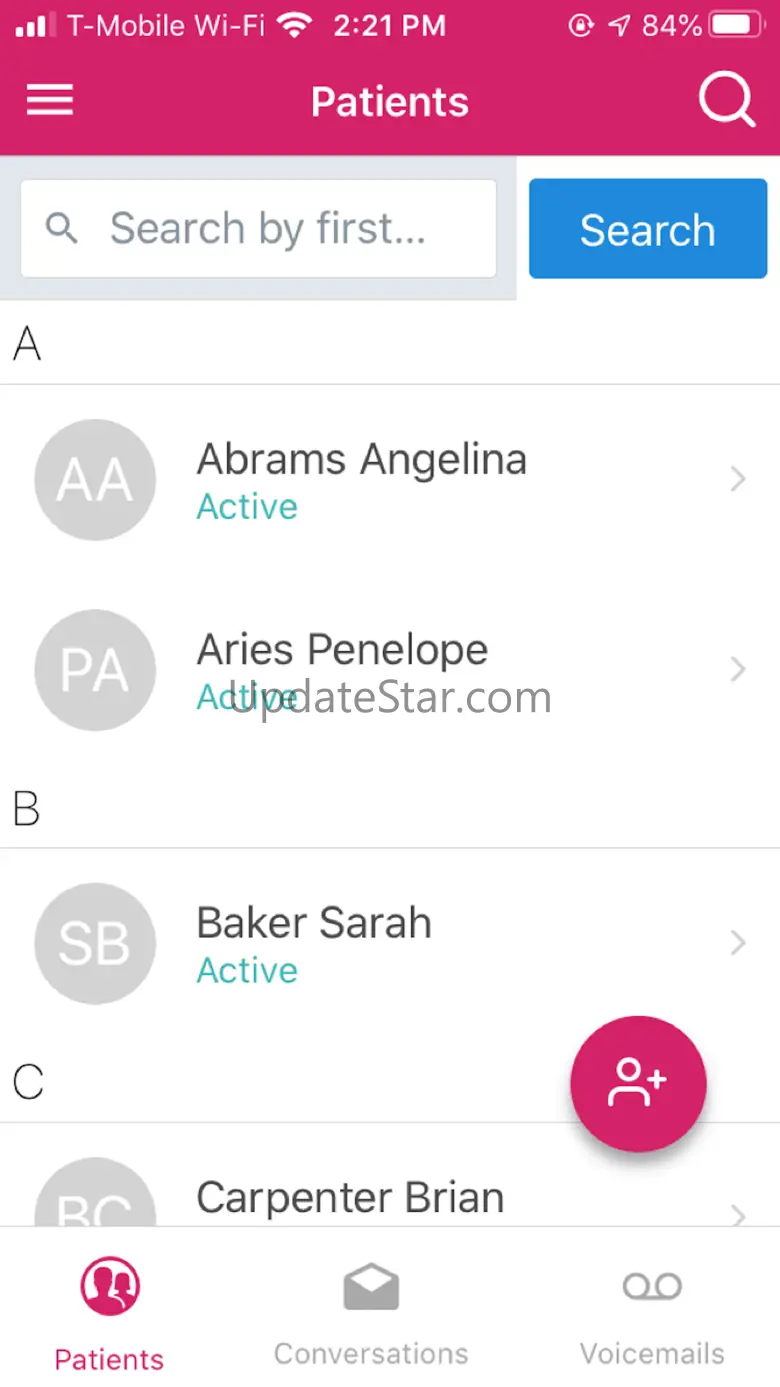Tap the AA avatar for Abrams Angelina
Image resolution: width=780 pixels, height=1387 pixels.
[x=95, y=480]
